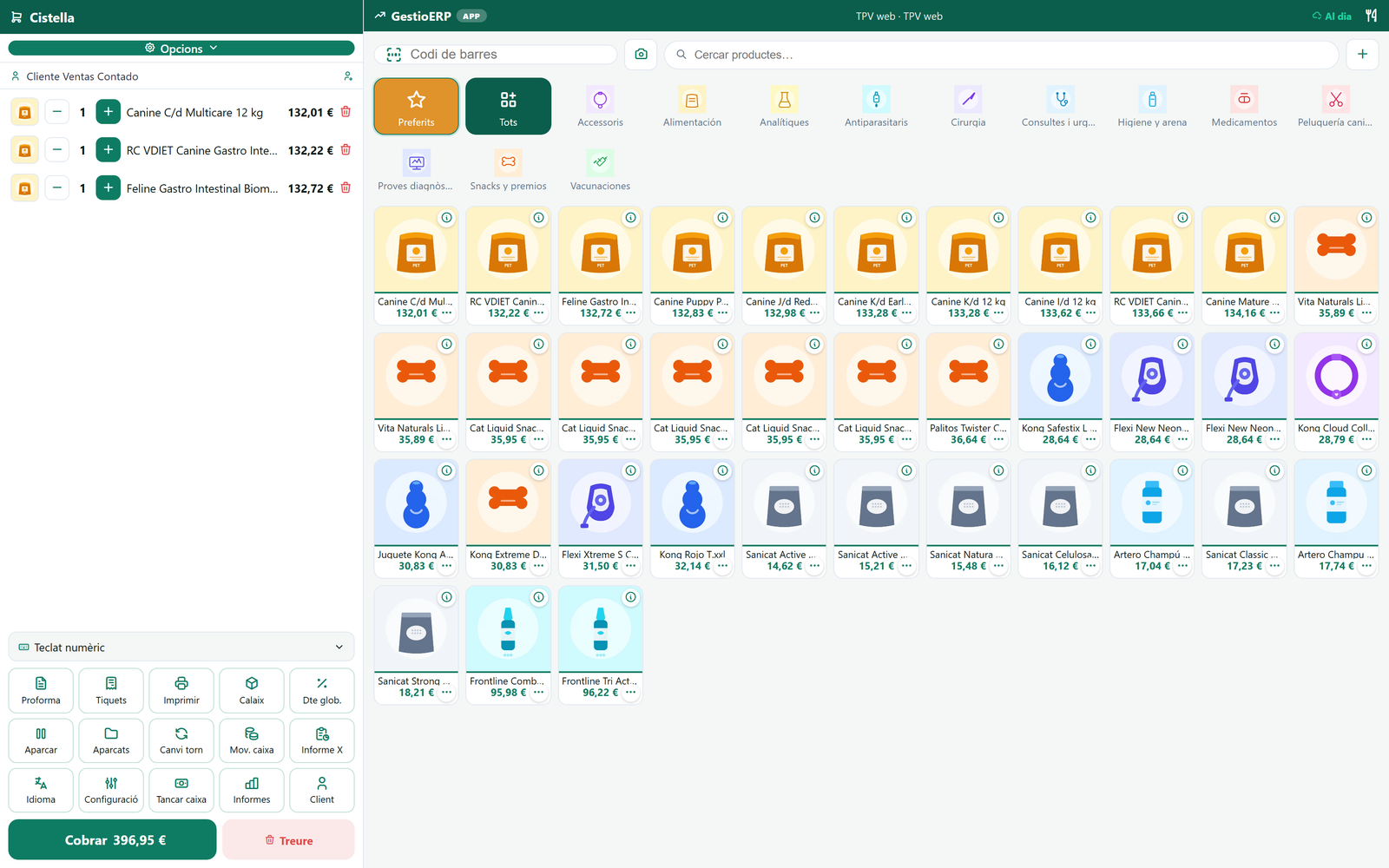Open the Configuració settings

(x=111, y=790)
